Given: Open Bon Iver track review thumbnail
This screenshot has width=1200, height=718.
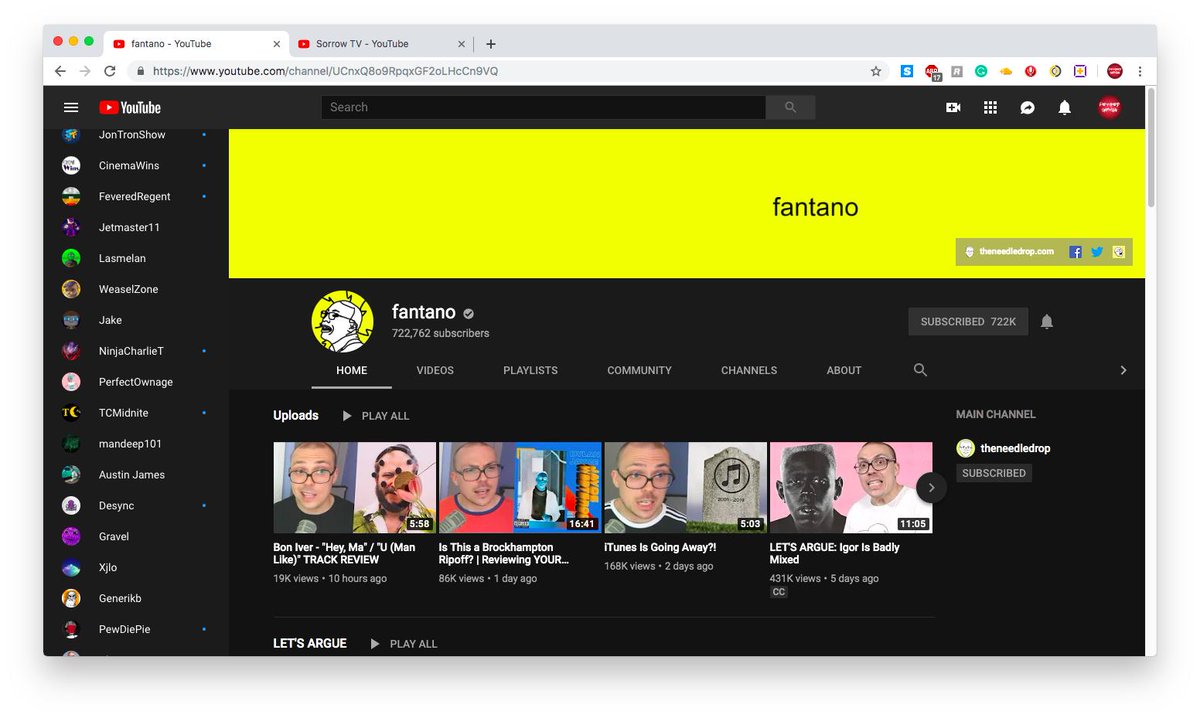Looking at the screenshot, I should point(354,488).
